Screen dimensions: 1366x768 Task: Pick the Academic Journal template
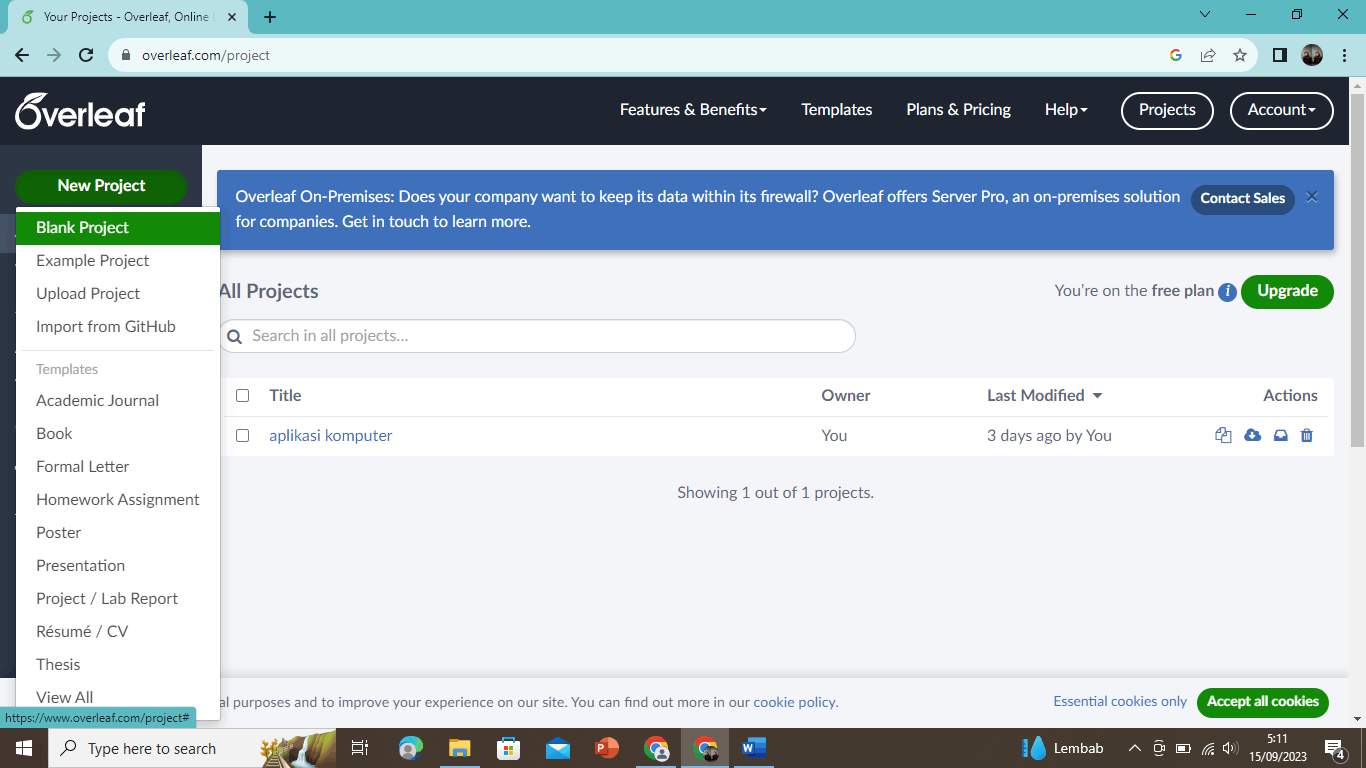pyautogui.click(x=118, y=401)
